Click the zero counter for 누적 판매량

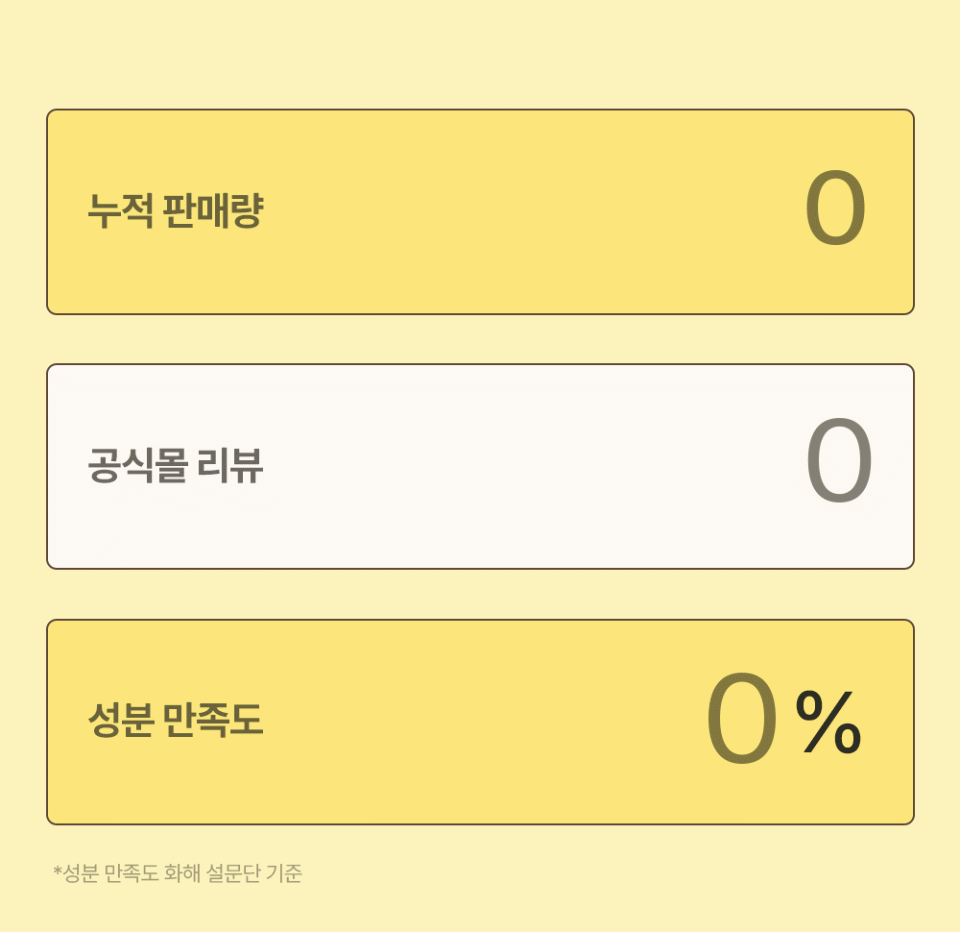[835, 210]
